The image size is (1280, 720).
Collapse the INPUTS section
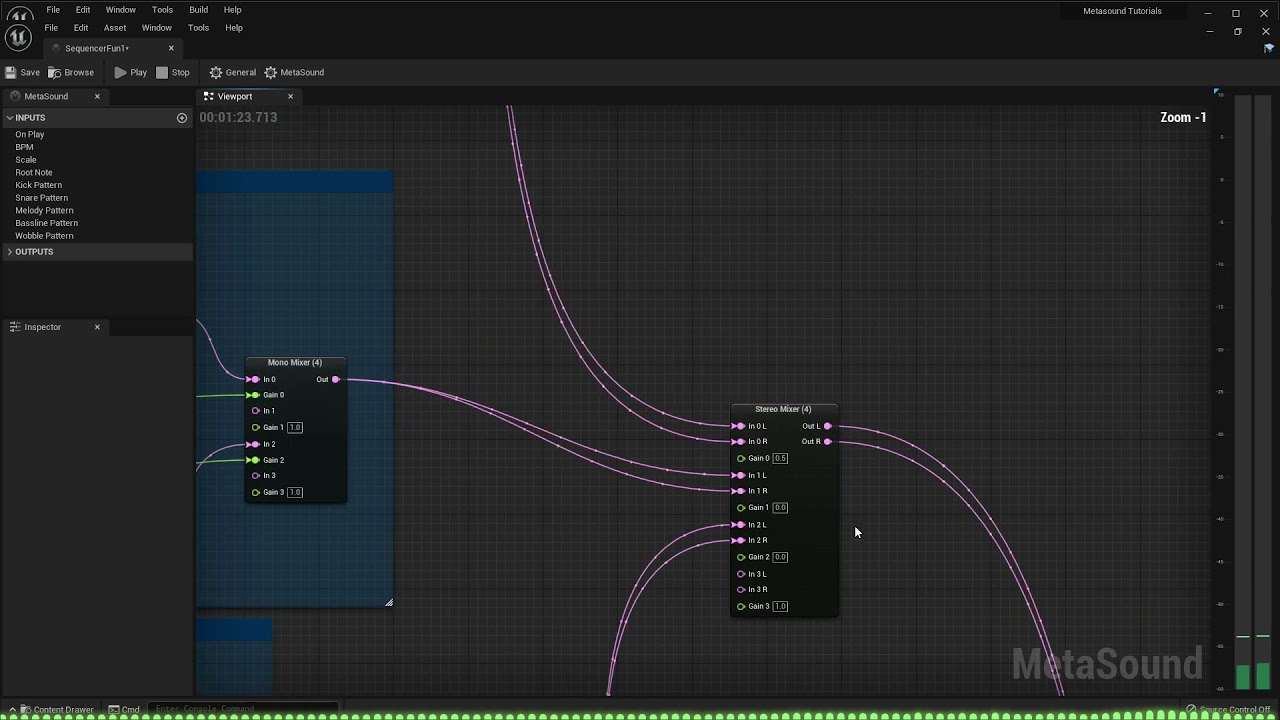(x=10, y=118)
